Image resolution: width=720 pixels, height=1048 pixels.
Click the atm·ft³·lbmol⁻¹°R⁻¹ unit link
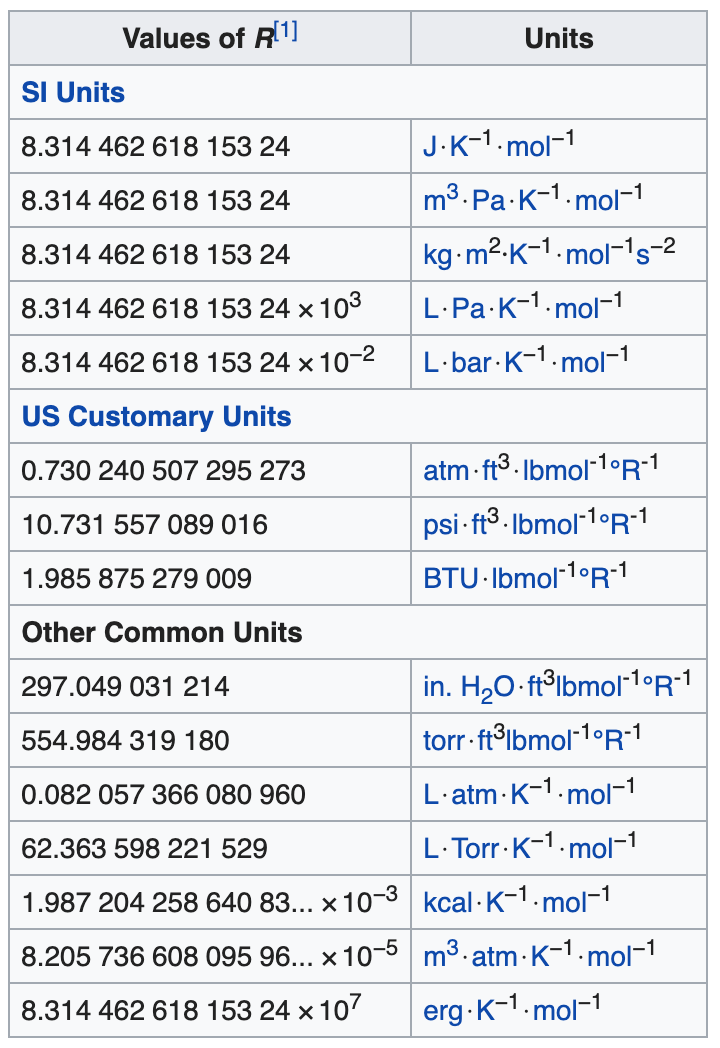(541, 471)
